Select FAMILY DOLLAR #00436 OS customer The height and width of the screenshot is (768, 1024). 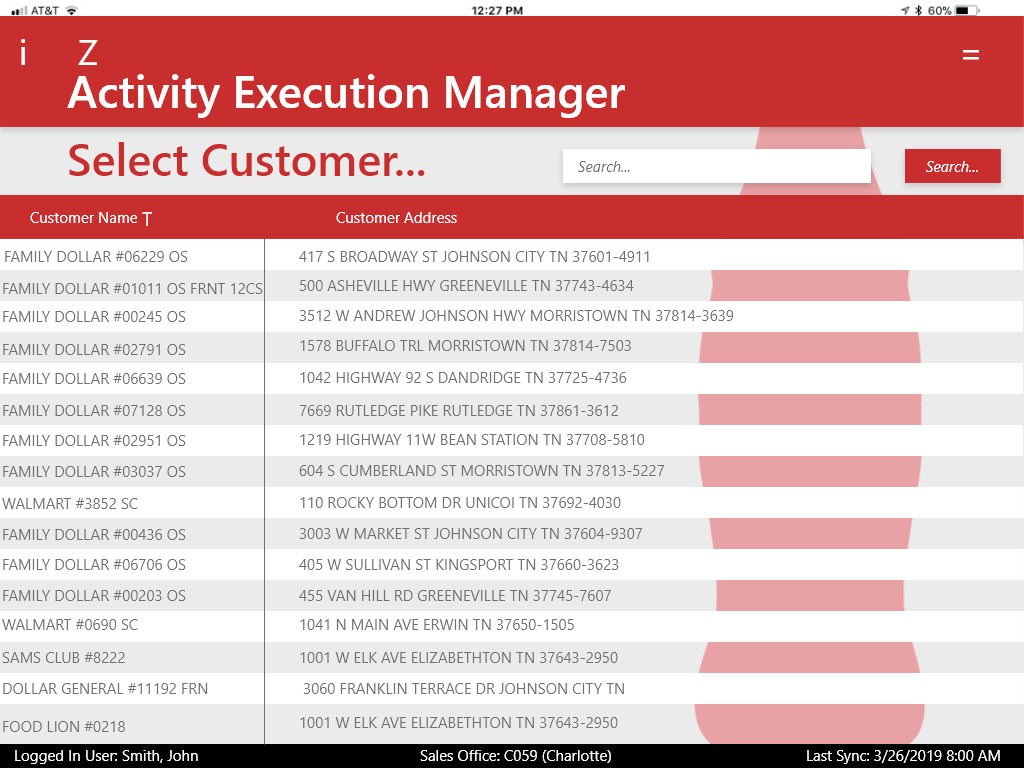[x=94, y=534]
